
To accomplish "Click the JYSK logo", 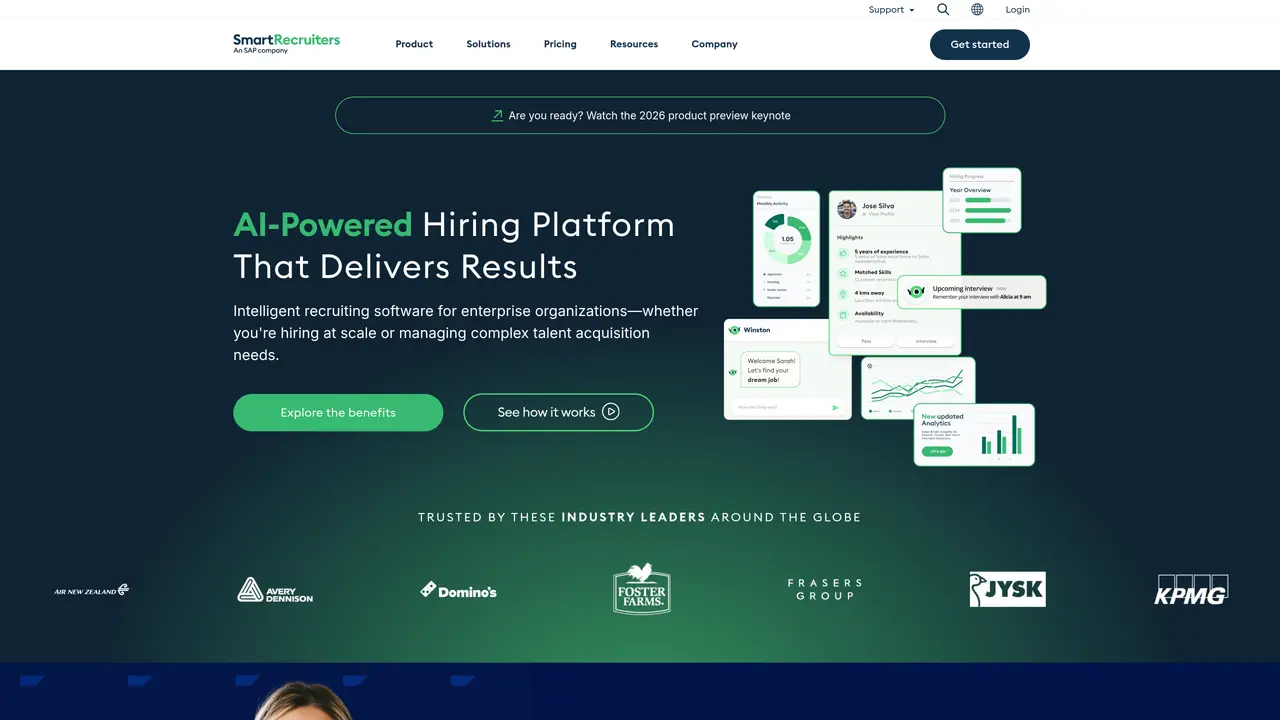I will click(x=1007, y=589).
